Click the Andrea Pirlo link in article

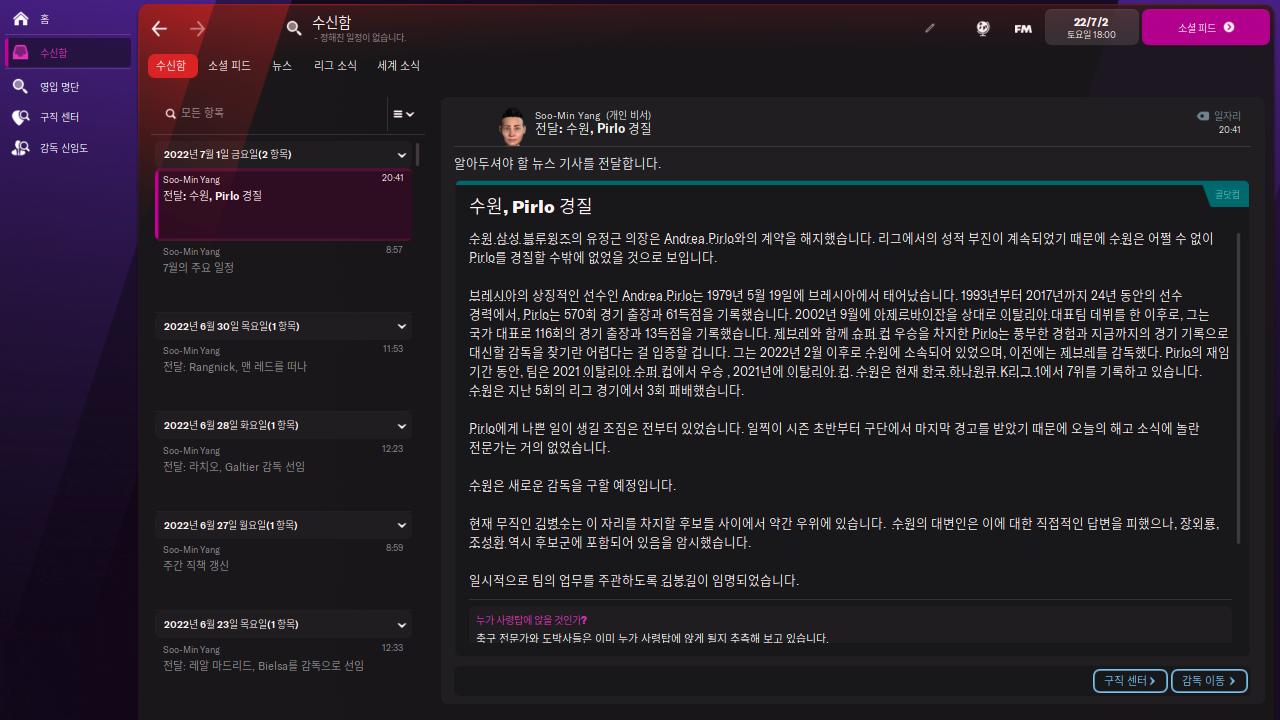pos(699,239)
